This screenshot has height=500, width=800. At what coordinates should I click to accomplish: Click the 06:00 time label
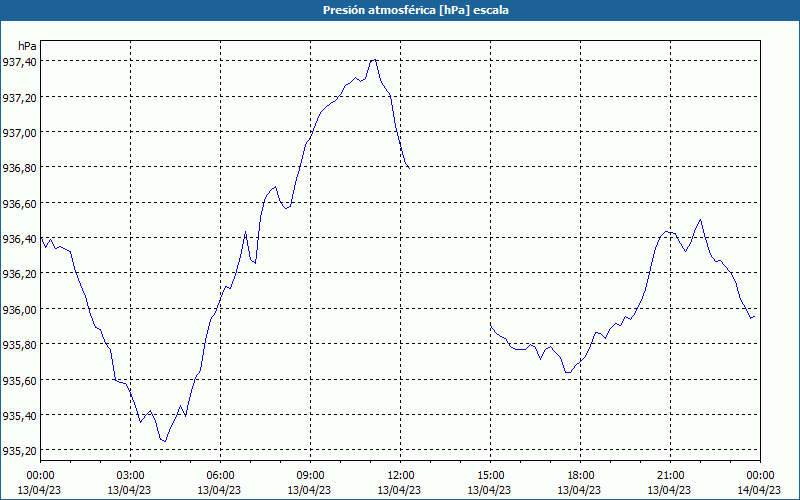pos(220,476)
